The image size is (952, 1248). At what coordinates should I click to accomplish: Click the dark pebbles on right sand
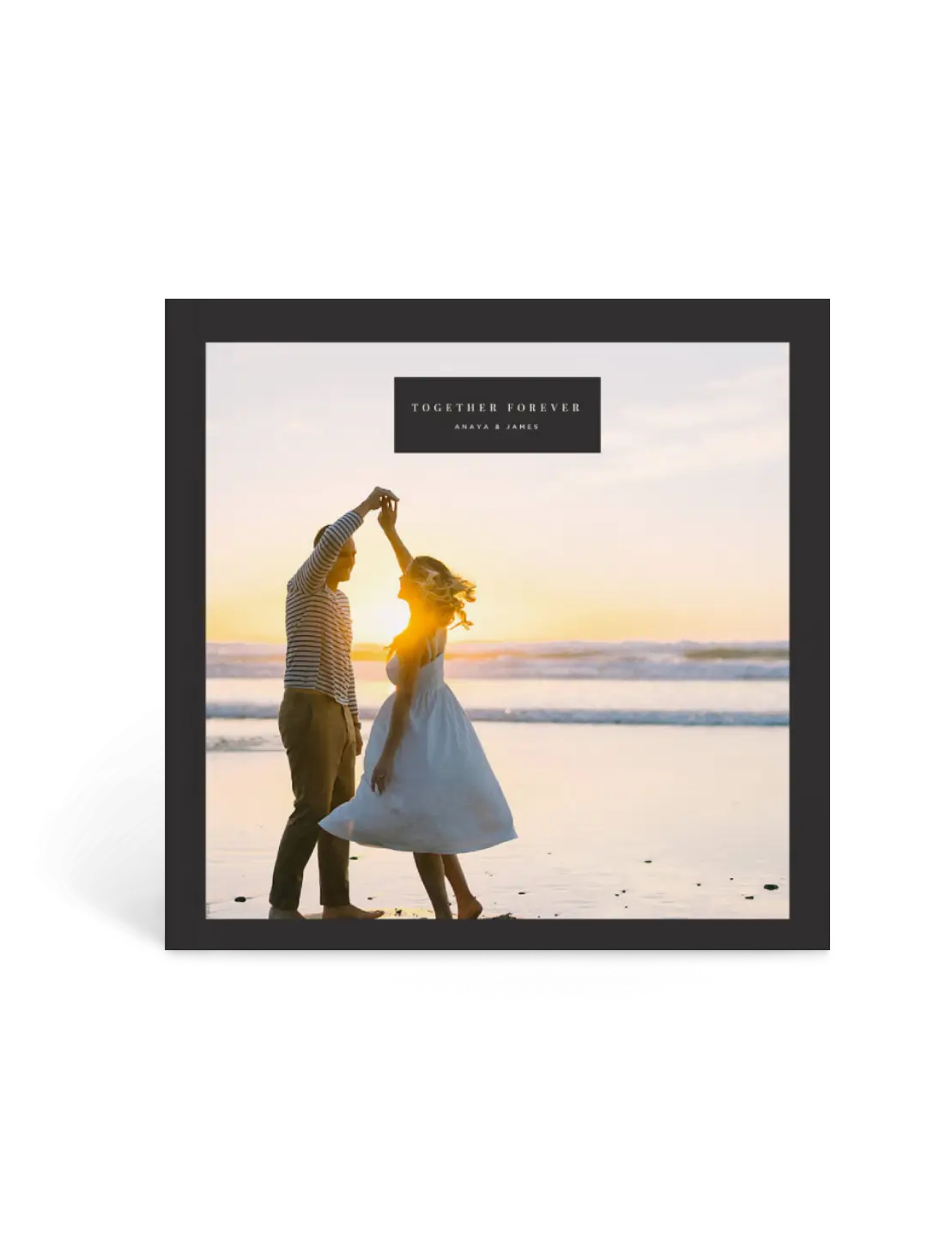755,884
